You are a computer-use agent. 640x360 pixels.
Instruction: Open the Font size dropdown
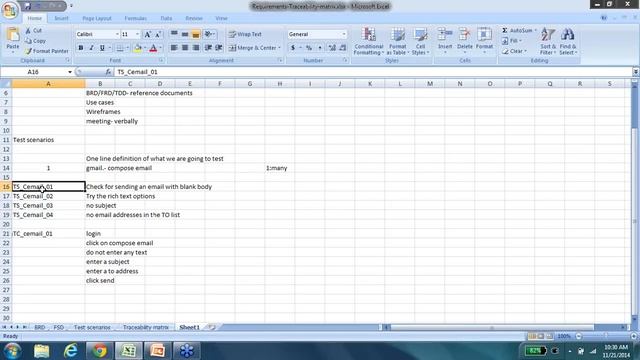click(x=137, y=35)
